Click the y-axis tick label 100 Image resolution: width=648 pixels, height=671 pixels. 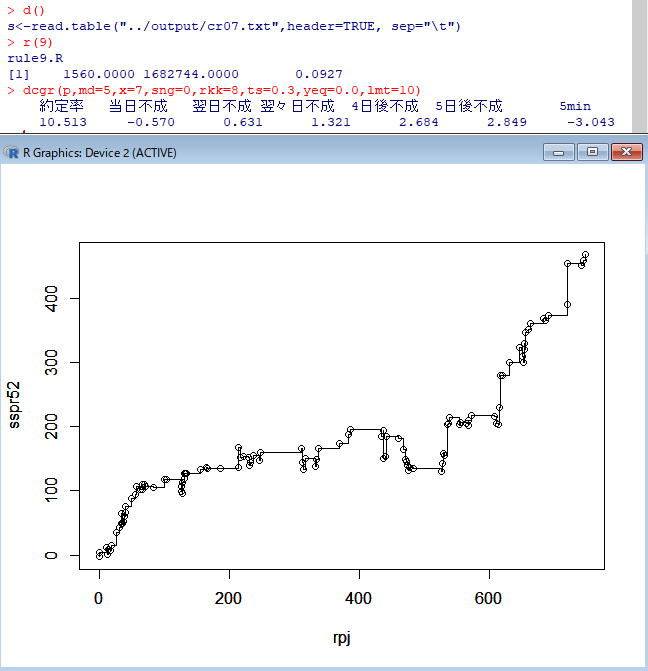(x=51, y=490)
